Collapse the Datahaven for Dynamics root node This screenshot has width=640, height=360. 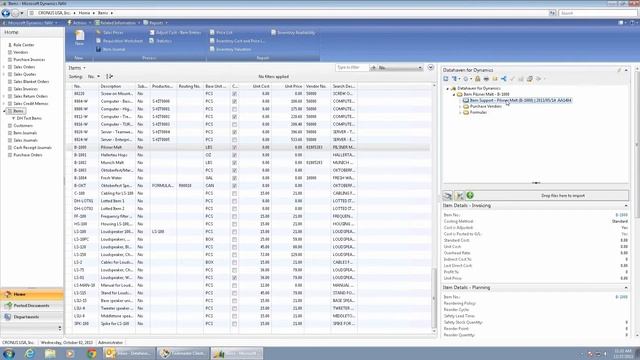[x=448, y=88]
